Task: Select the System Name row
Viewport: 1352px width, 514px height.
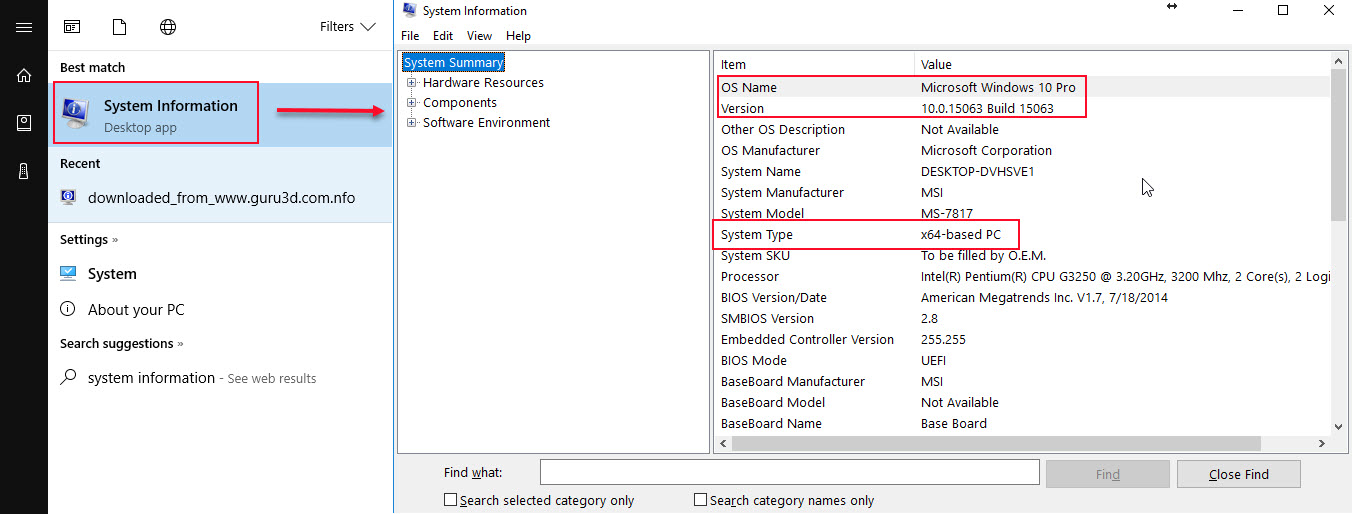Action: (x=1023, y=171)
